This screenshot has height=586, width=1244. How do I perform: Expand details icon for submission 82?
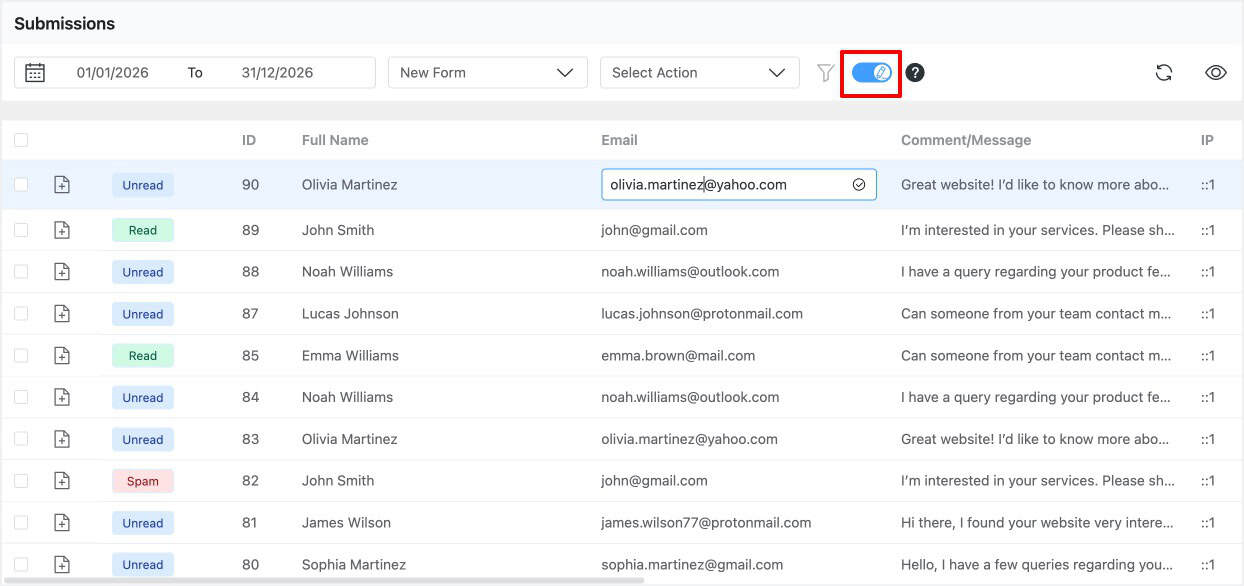pos(62,481)
